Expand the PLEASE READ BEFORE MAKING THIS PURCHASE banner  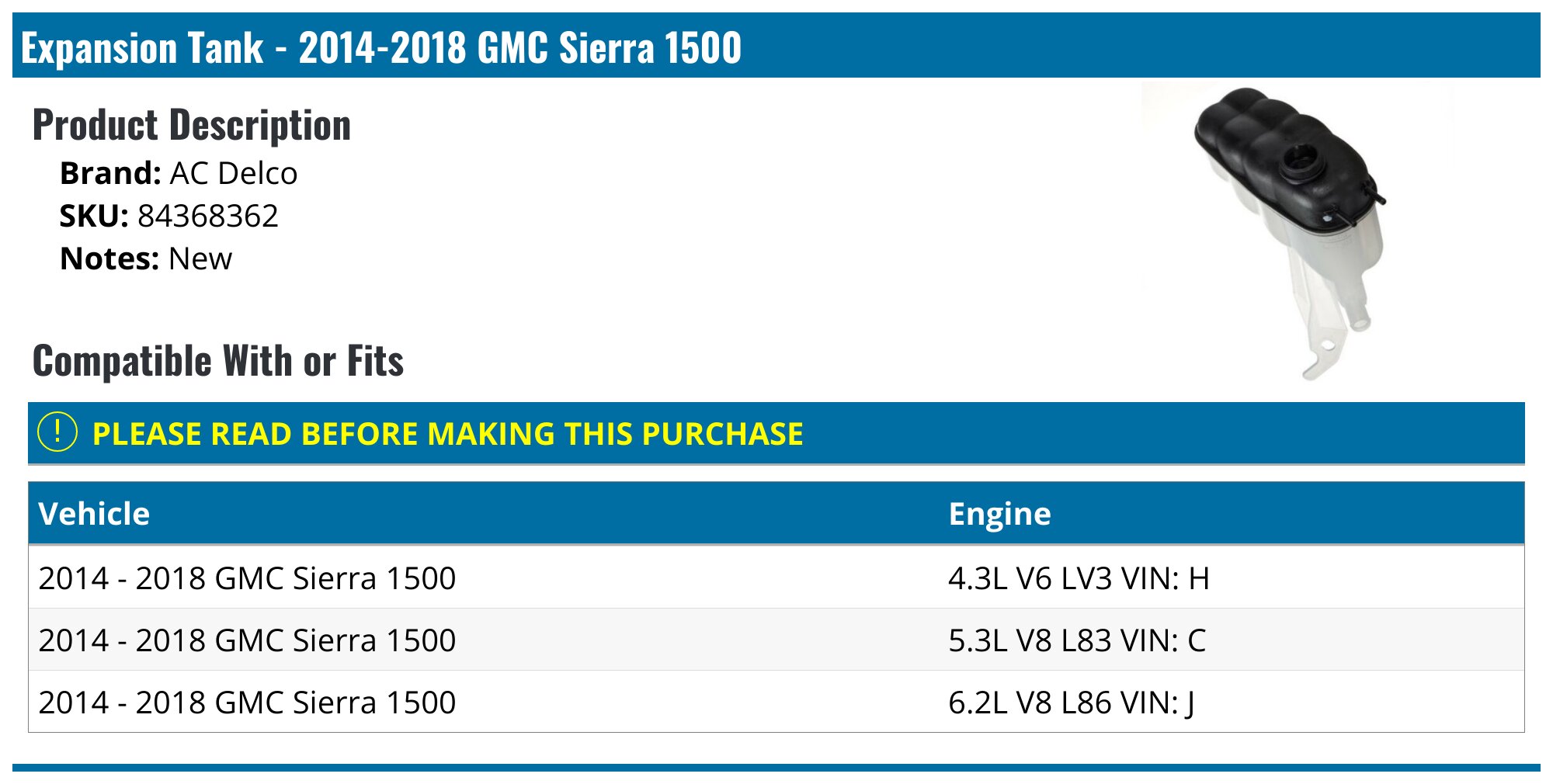click(776, 433)
